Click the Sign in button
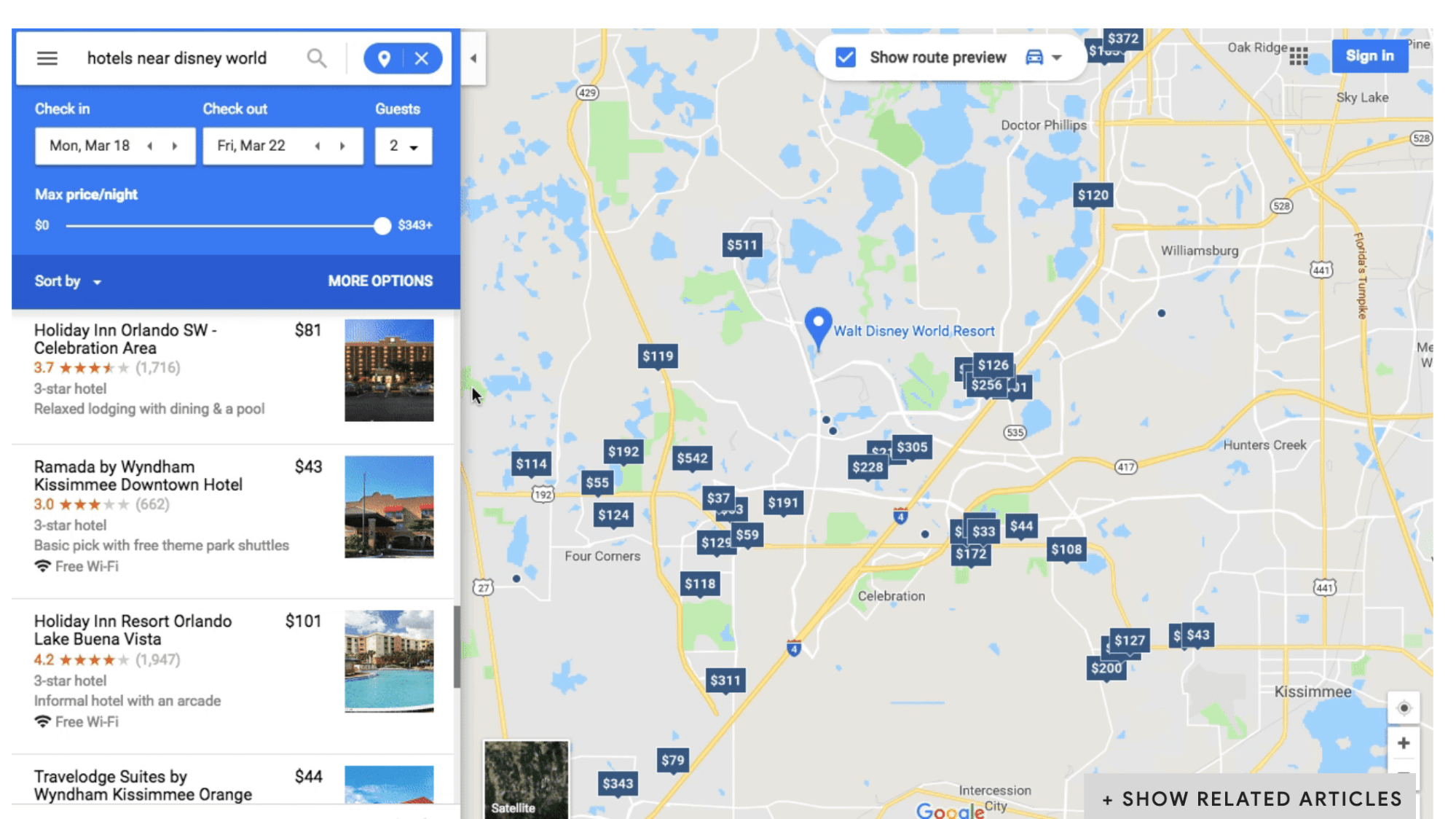Viewport: 1456px width, 819px height. pyautogui.click(x=1369, y=56)
